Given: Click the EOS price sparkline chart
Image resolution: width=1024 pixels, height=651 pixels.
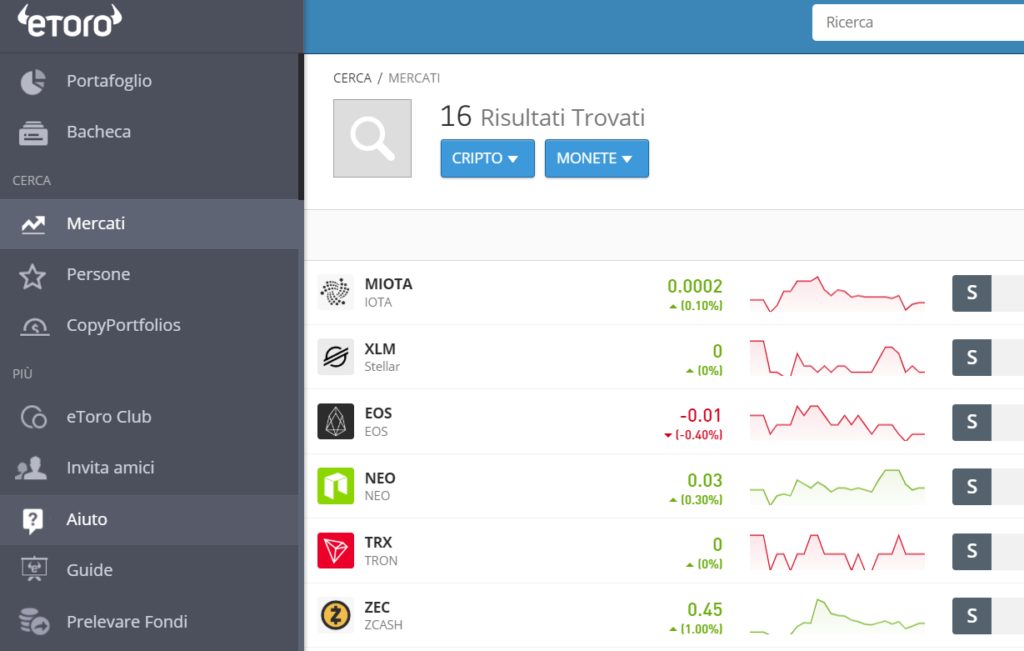Looking at the screenshot, I should click(x=837, y=422).
